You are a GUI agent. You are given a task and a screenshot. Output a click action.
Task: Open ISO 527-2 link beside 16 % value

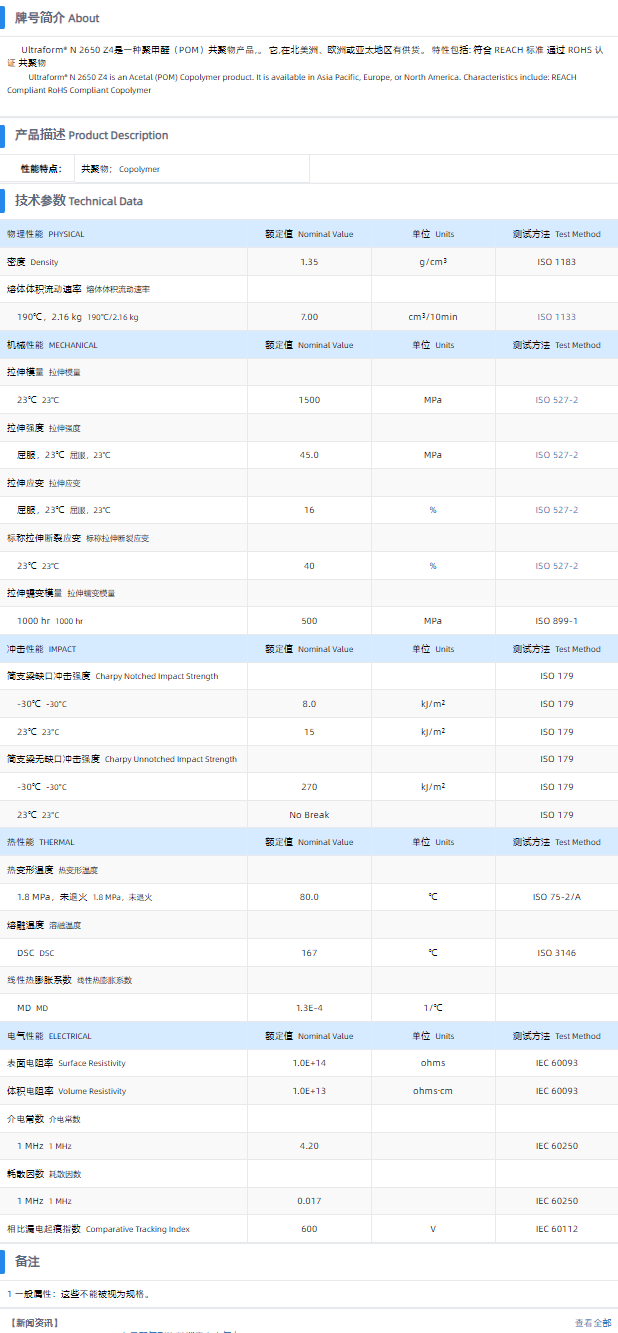pos(556,510)
